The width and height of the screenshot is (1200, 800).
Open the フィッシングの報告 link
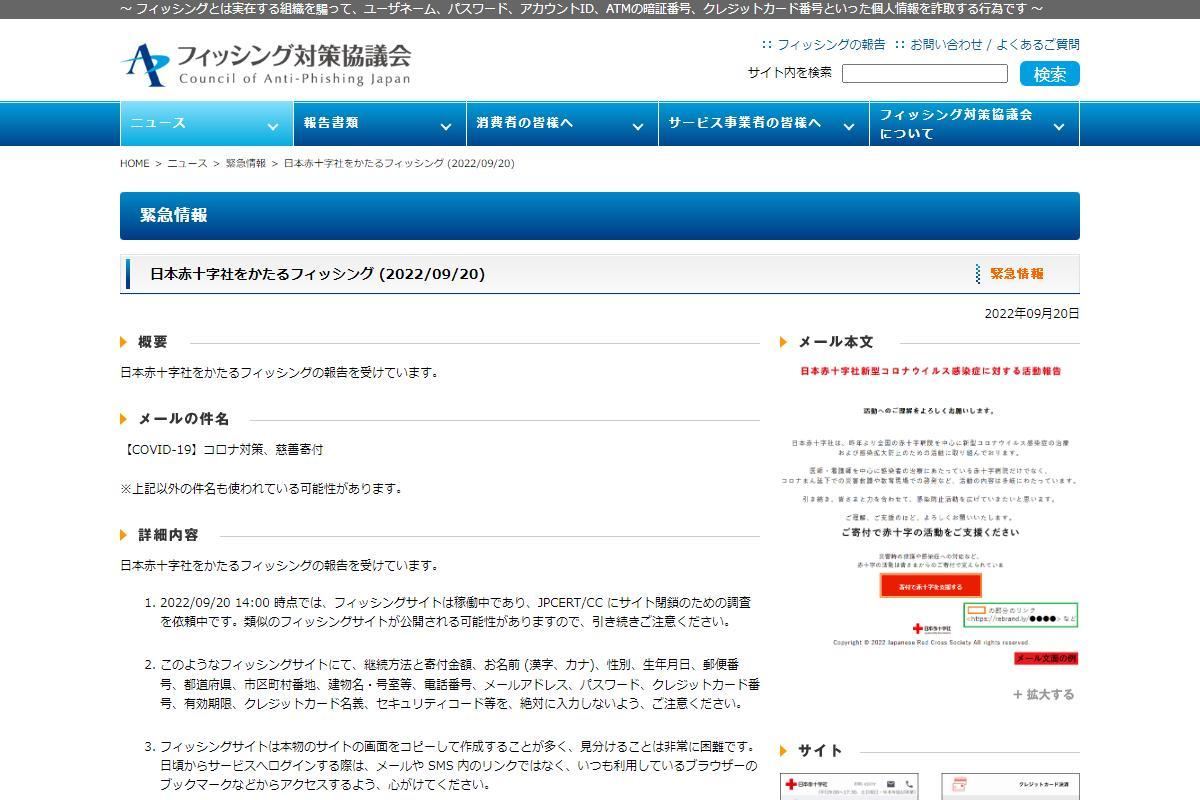tap(831, 44)
